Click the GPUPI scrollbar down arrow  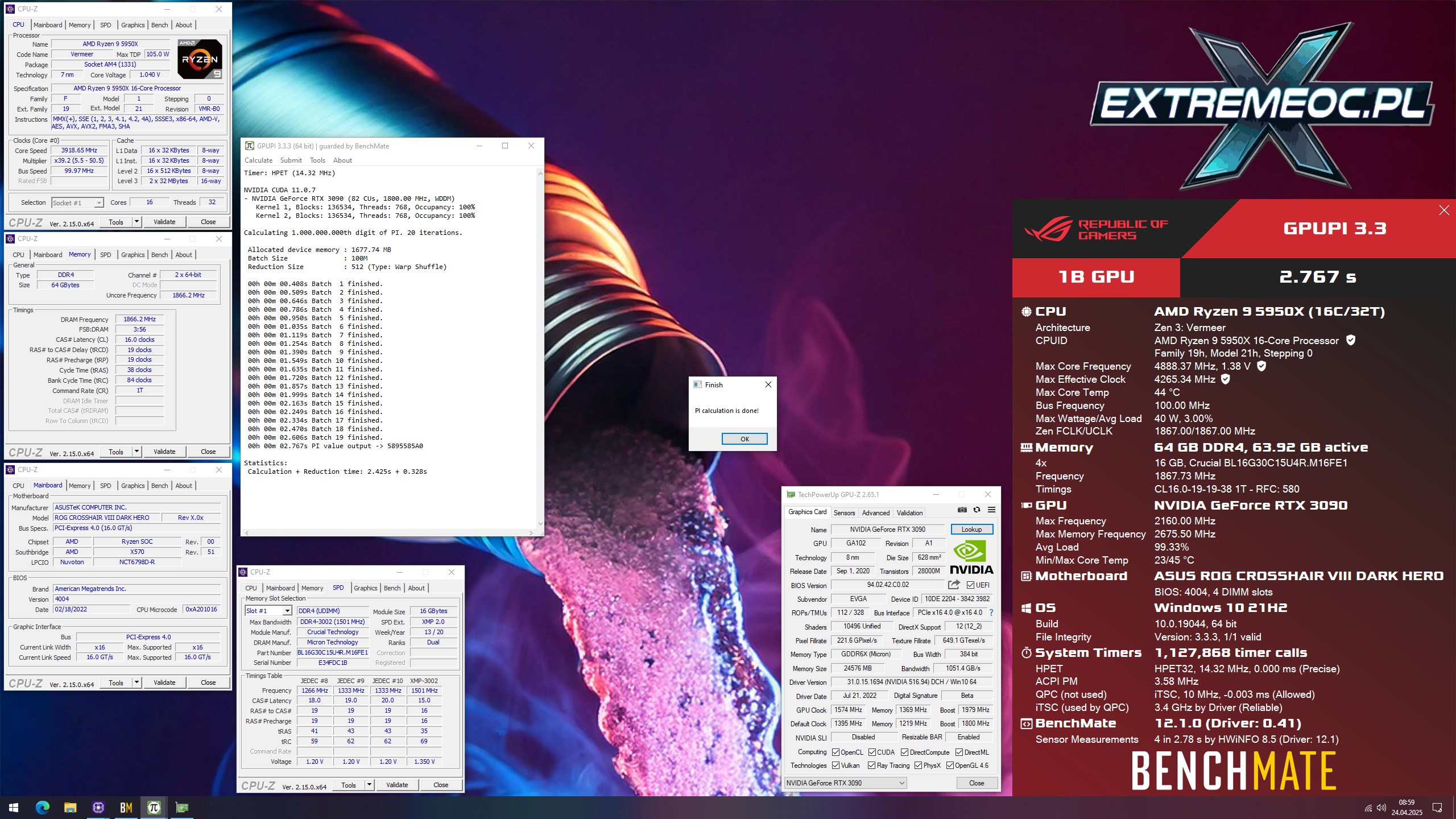click(x=540, y=524)
